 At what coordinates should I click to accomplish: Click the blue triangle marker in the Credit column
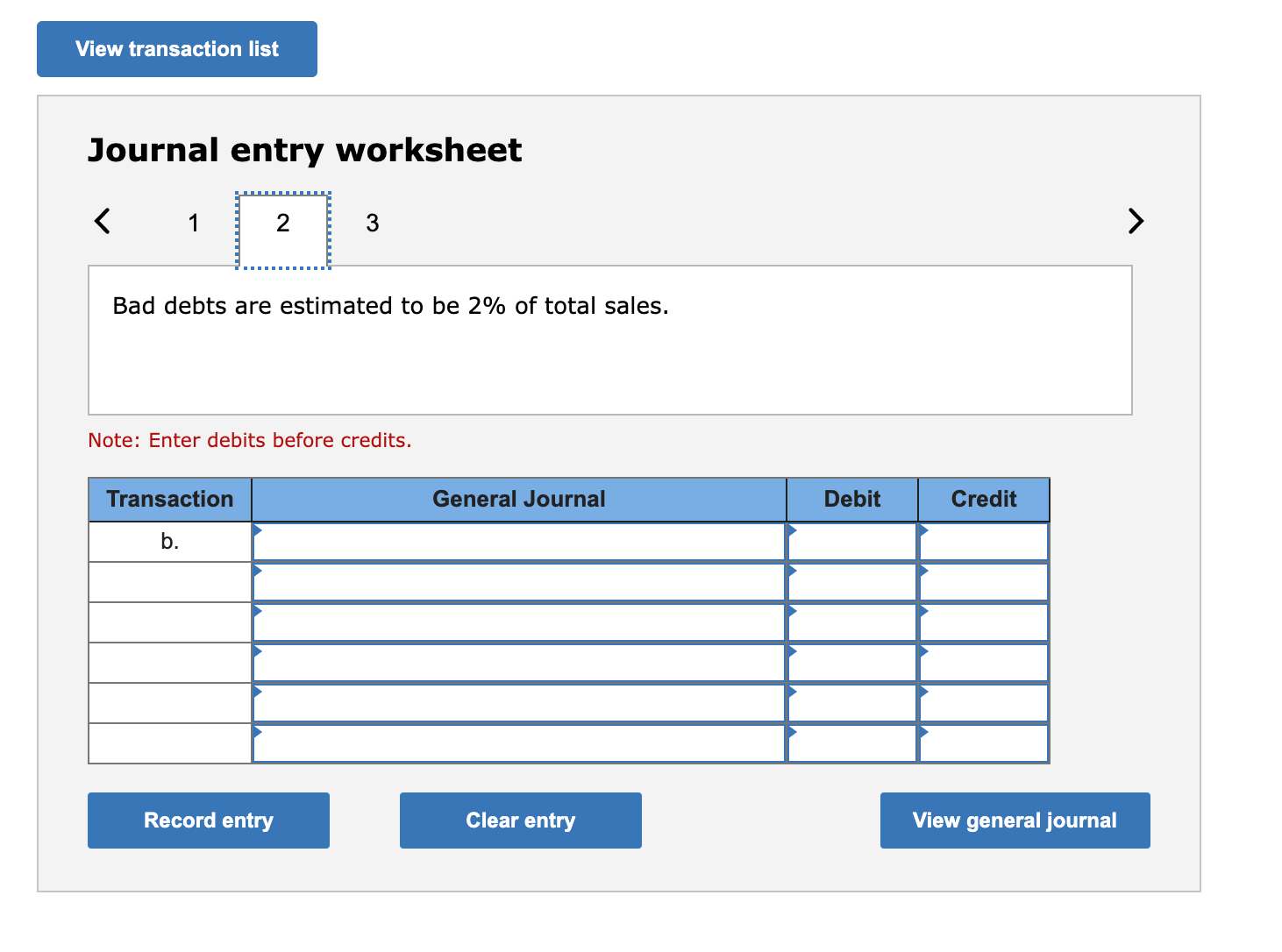click(922, 530)
